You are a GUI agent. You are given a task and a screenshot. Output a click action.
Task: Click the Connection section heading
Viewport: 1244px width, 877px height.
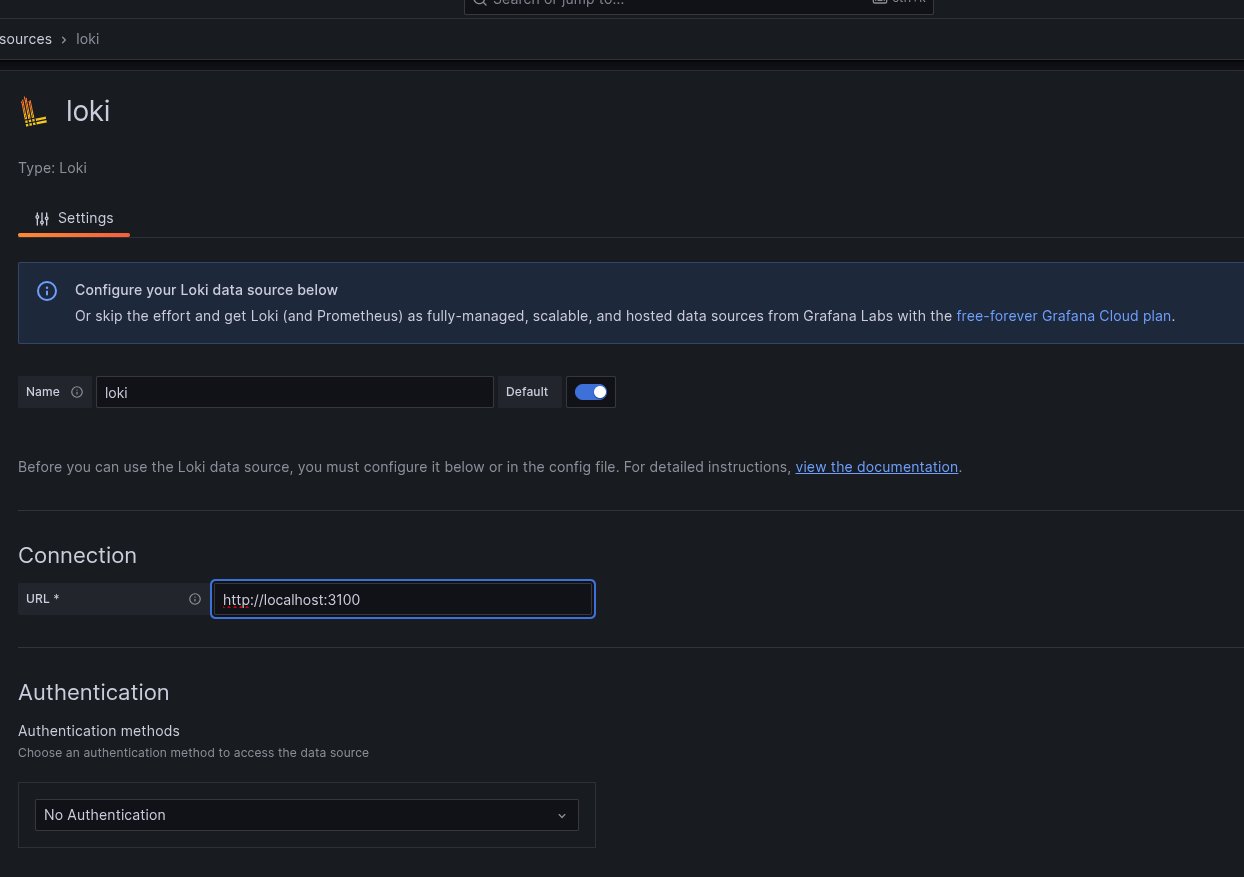77,555
